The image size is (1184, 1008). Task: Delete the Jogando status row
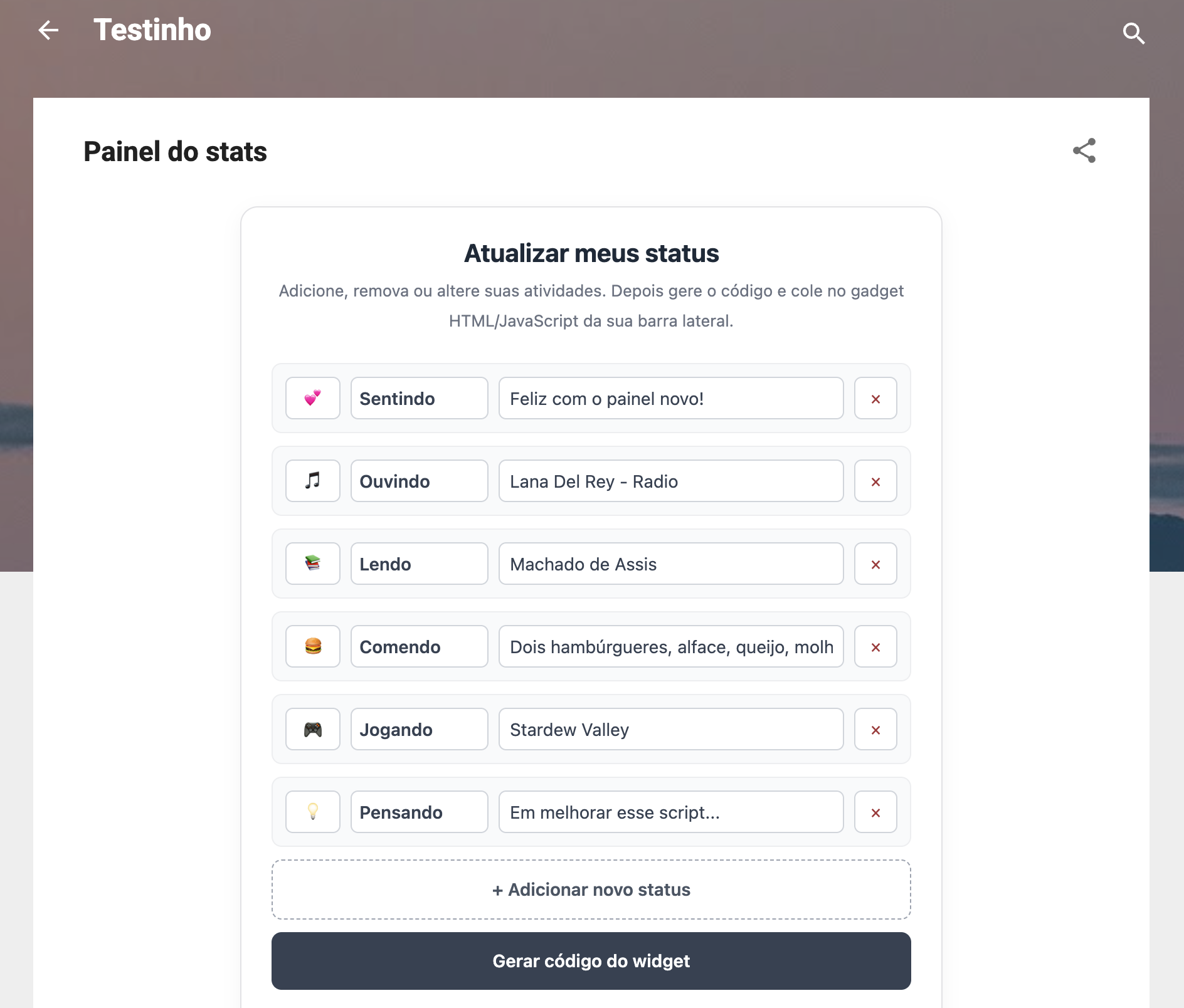[875, 729]
